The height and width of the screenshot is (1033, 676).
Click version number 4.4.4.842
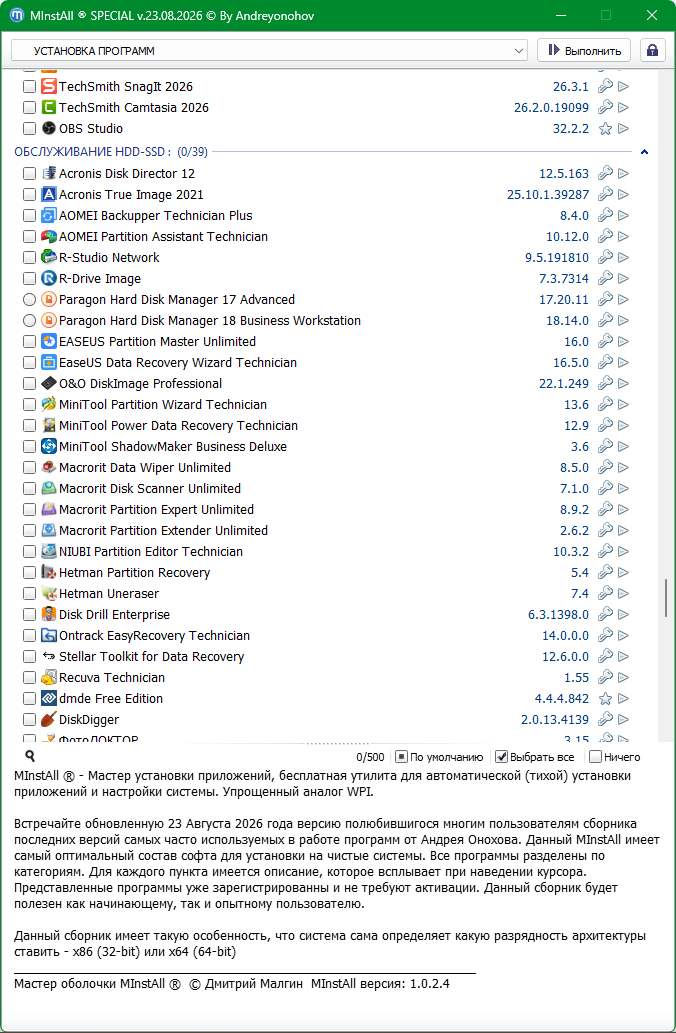(562, 698)
